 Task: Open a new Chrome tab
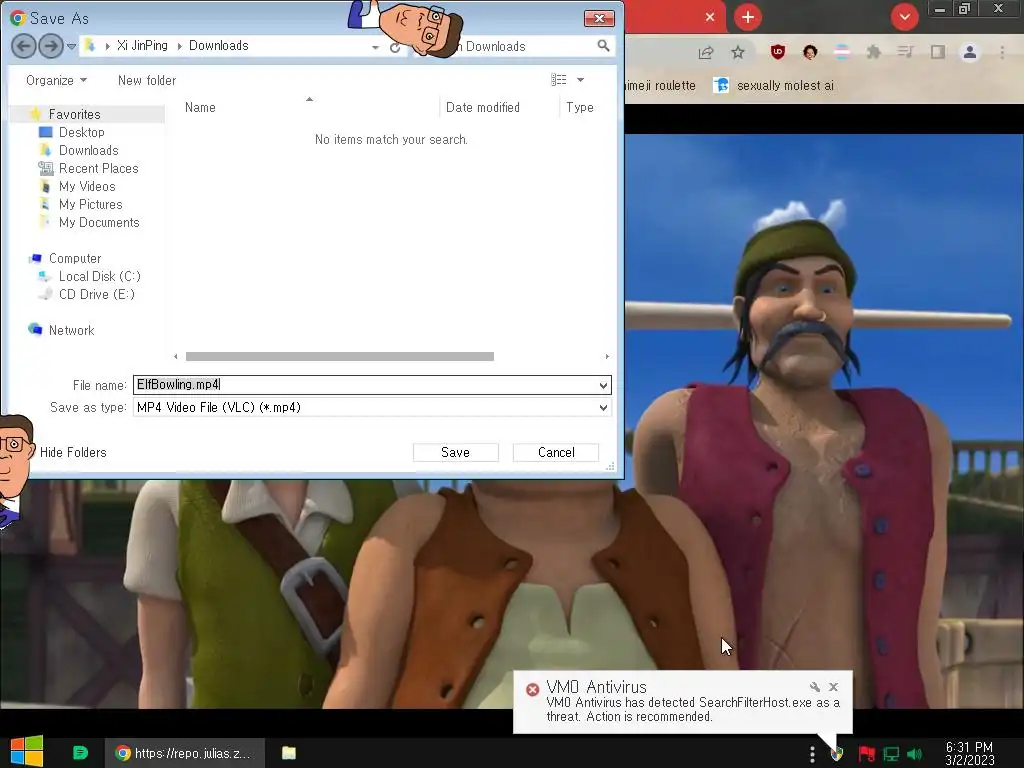point(748,17)
